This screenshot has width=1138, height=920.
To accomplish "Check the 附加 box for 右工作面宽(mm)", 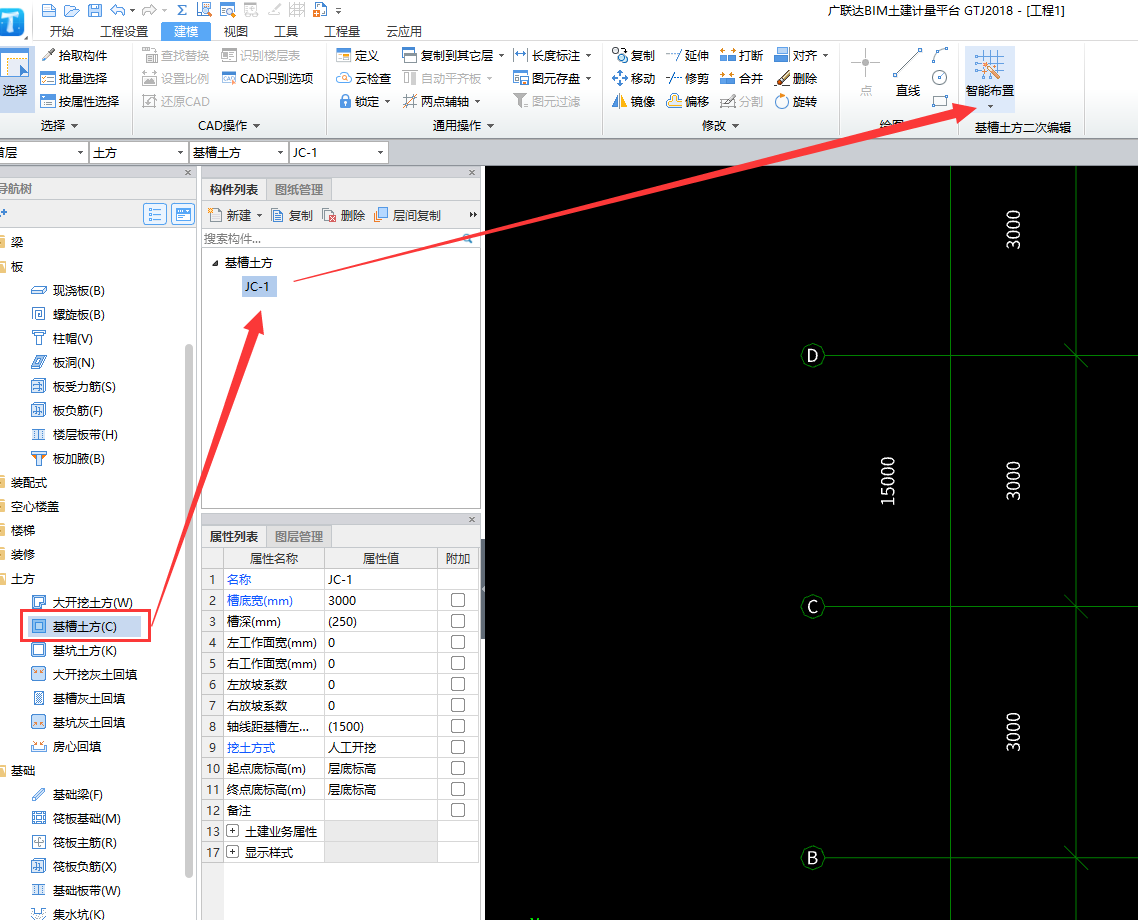I will tap(458, 663).
